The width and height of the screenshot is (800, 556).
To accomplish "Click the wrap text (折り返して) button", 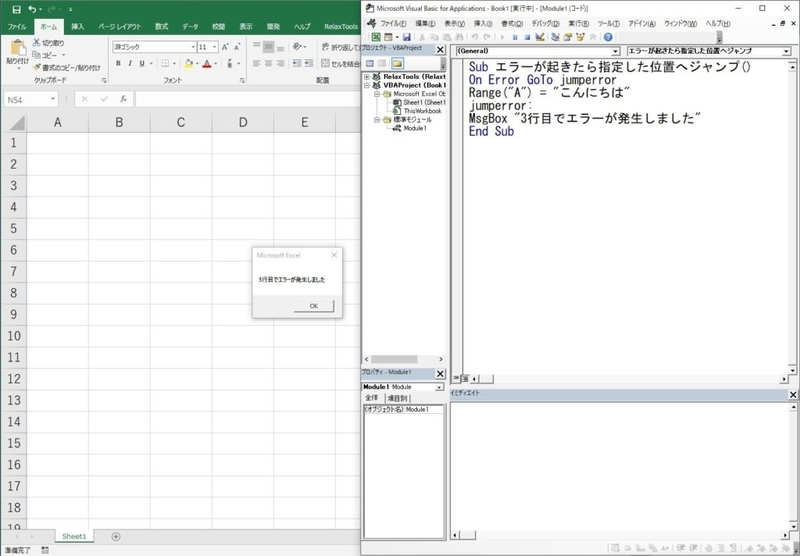I will (x=340, y=47).
